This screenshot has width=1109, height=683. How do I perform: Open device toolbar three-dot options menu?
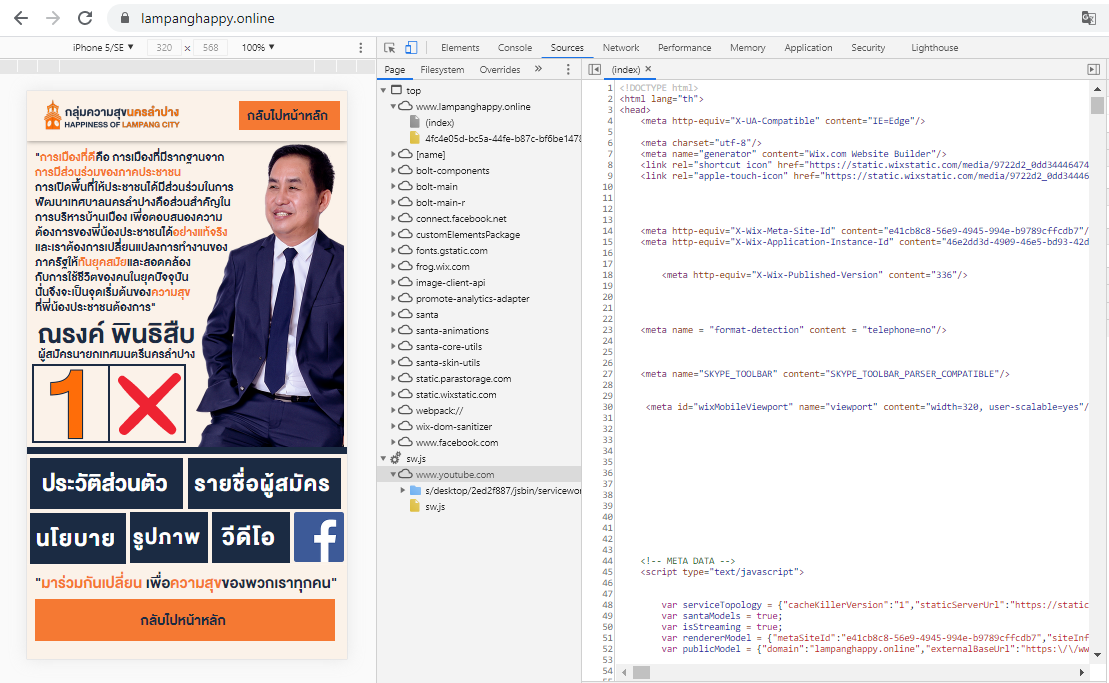coord(361,48)
